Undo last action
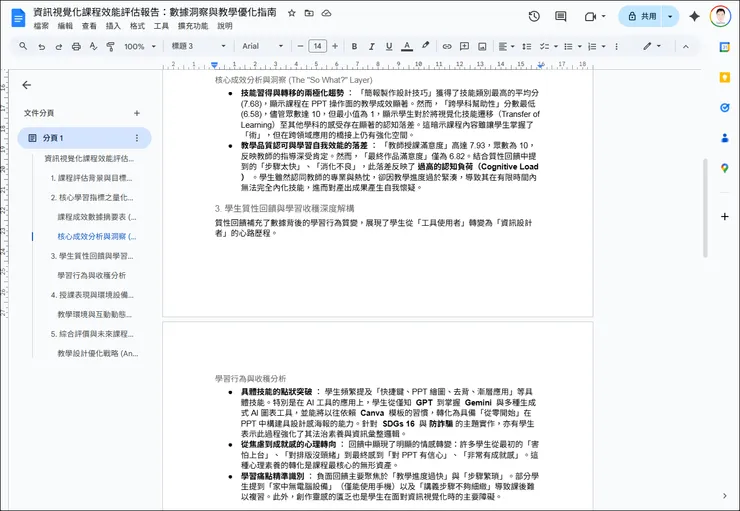 pyautogui.click(x=42, y=46)
